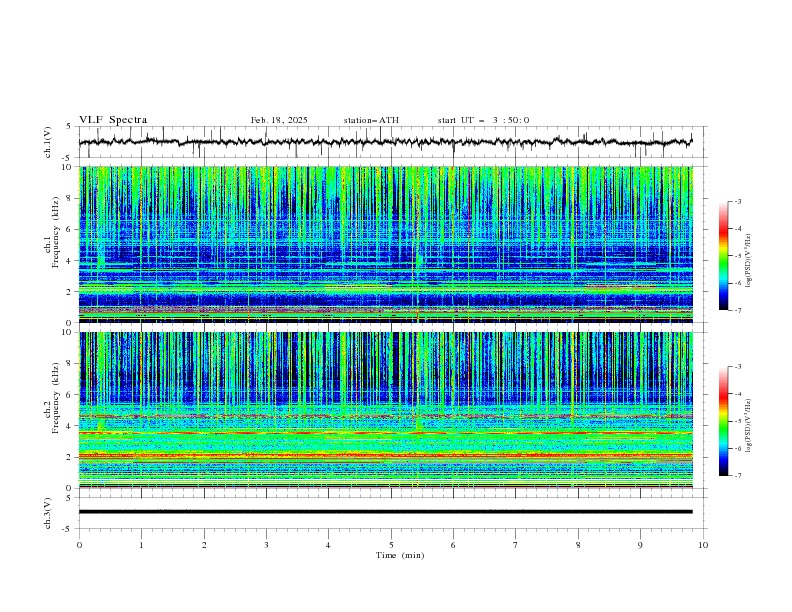Click time axis tick label "2"

pos(204,545)
